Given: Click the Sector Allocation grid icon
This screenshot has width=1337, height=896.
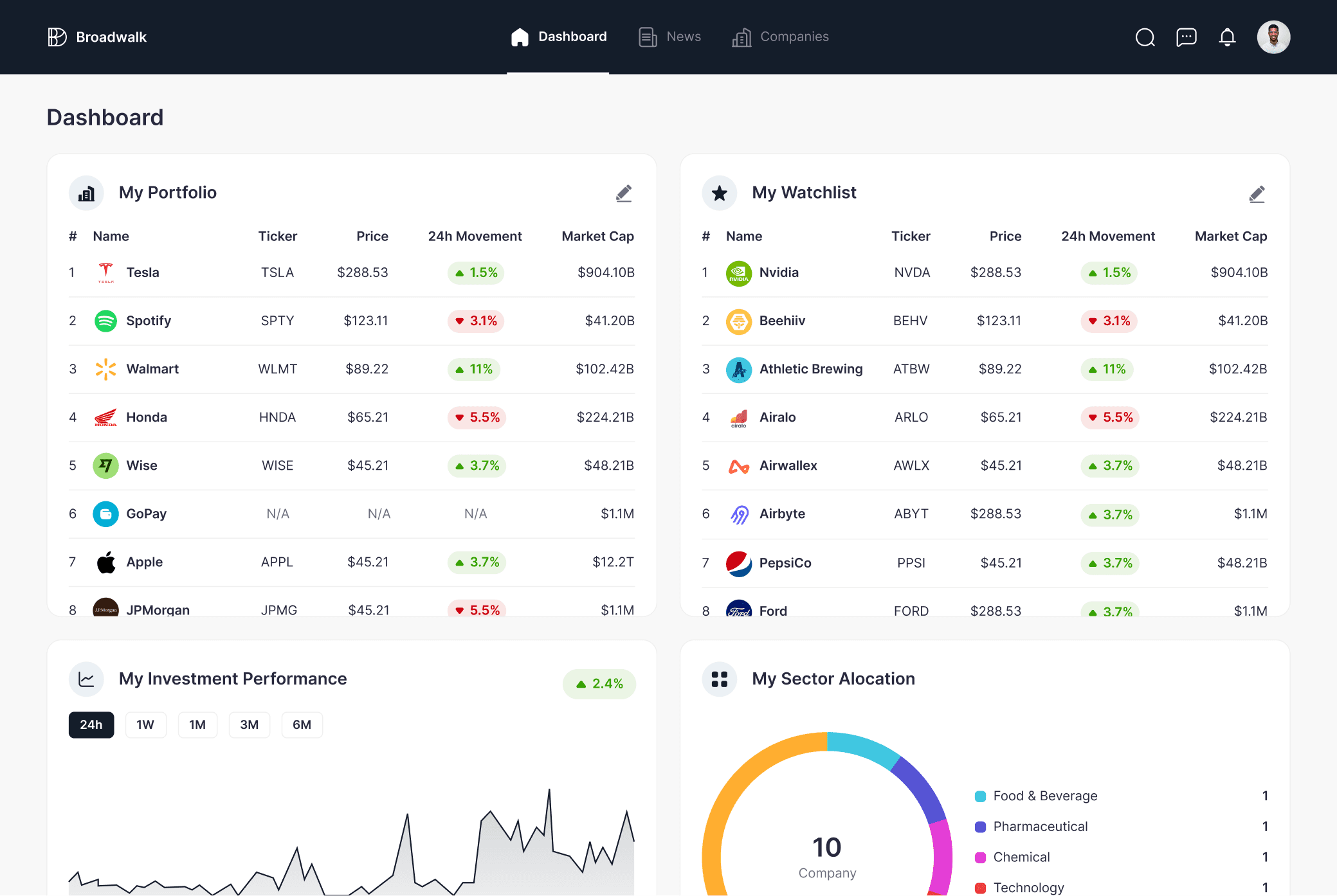Looking at the screenshot, I should 720,679.
